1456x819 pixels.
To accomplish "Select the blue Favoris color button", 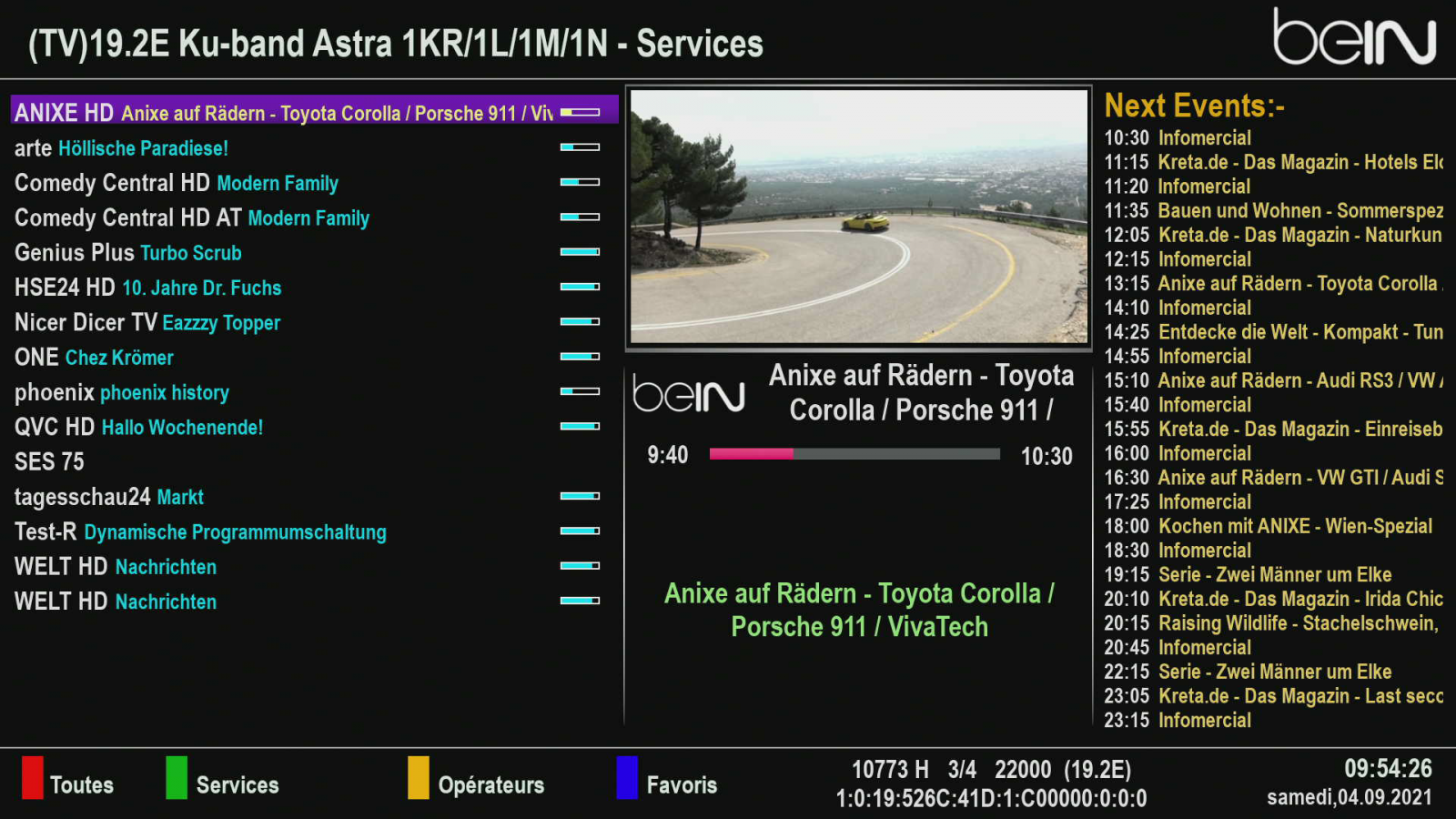I will click(x=627, y=778).
